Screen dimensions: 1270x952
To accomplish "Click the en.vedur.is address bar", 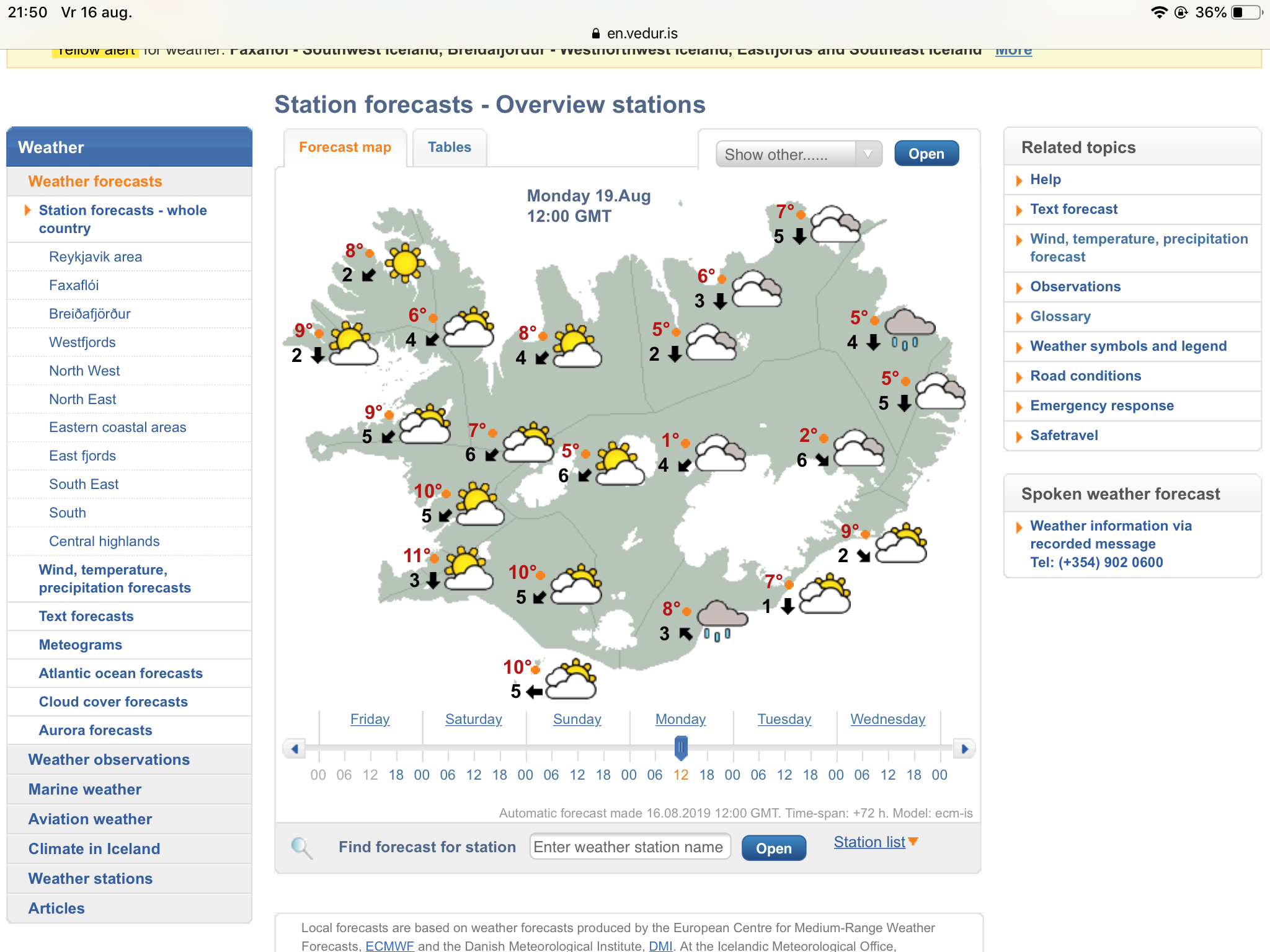I will (635, 33).
